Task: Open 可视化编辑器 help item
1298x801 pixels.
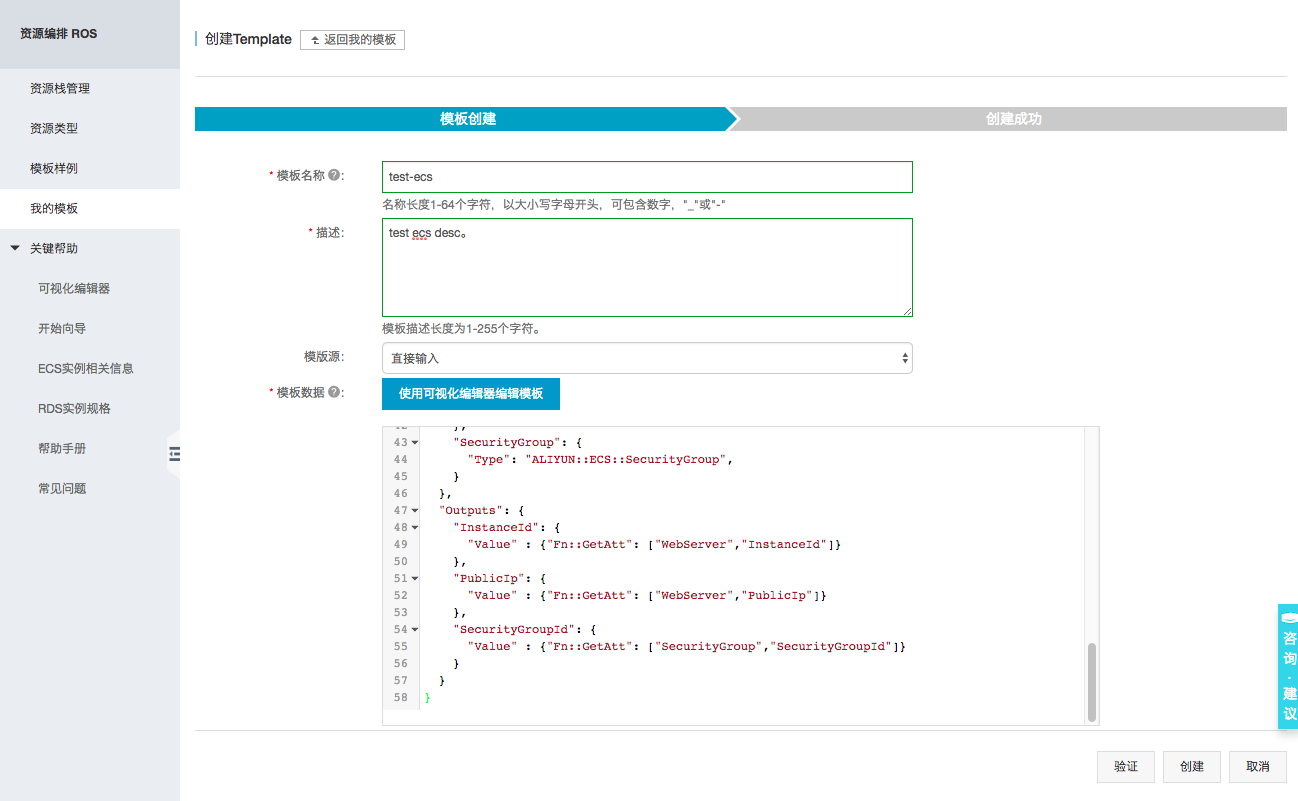Action: pyautogui.click(x=74, y=289)
